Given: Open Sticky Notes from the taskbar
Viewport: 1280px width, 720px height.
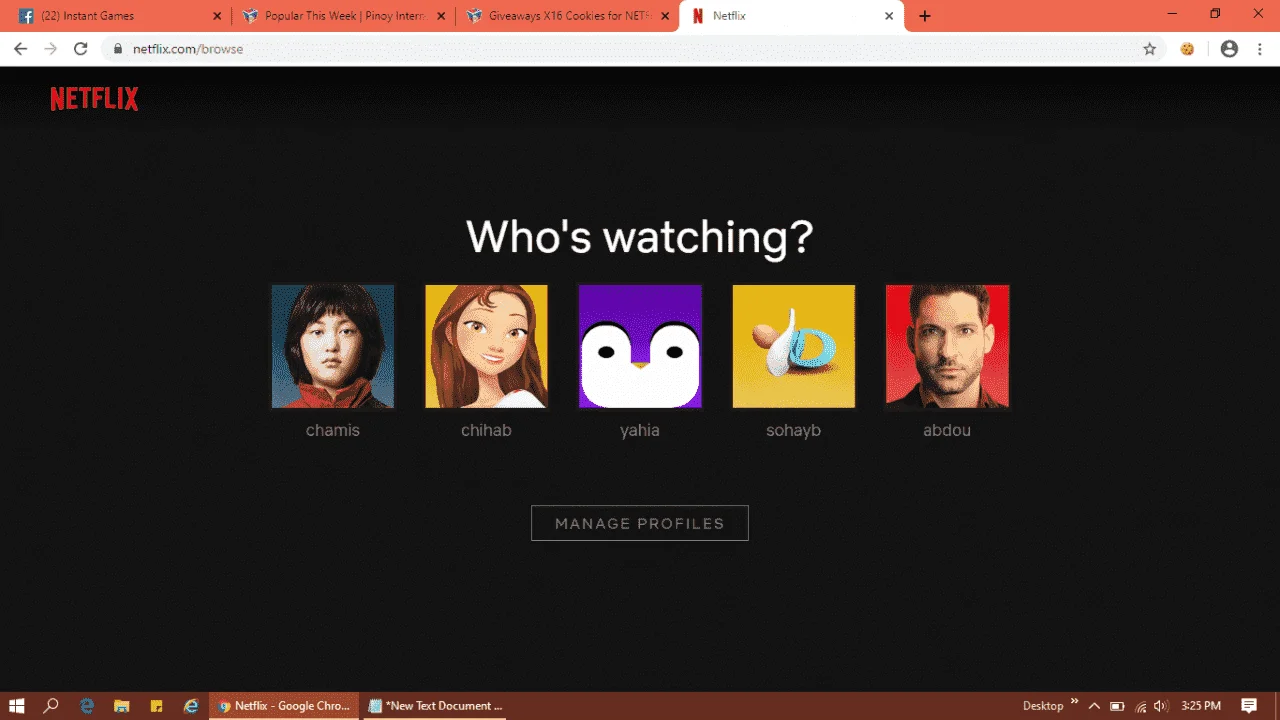Looking at the screenshot, I should [x=156, y=706].
